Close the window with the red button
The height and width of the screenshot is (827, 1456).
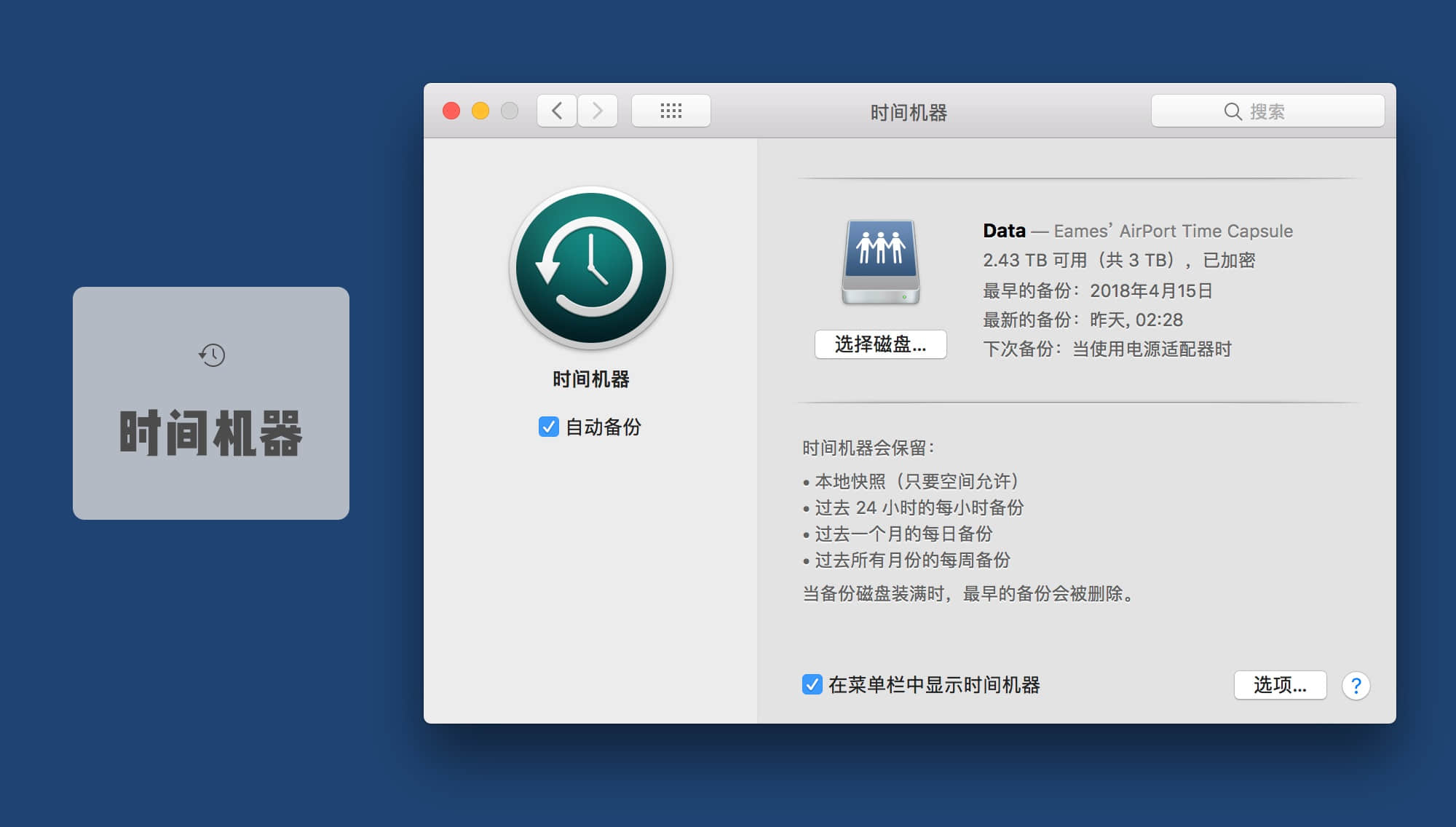(451, 111)
